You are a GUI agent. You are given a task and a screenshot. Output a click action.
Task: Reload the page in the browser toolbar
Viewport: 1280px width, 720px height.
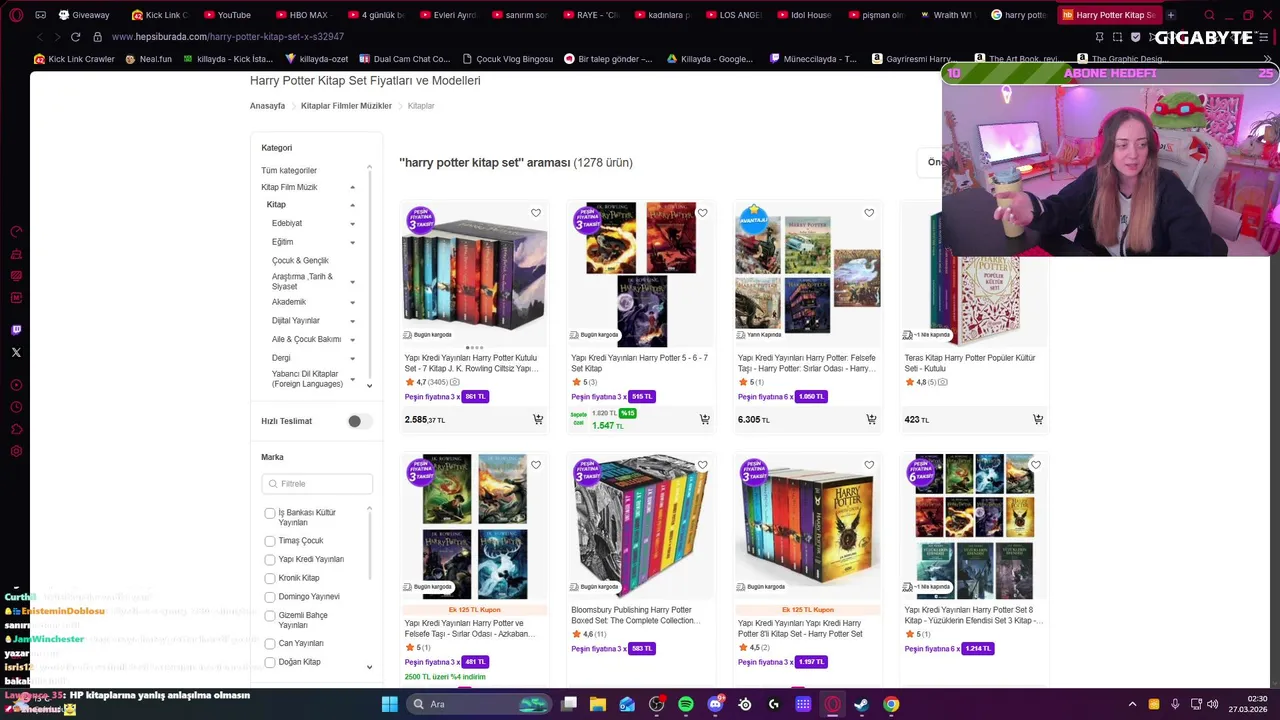tap(75, 37)
